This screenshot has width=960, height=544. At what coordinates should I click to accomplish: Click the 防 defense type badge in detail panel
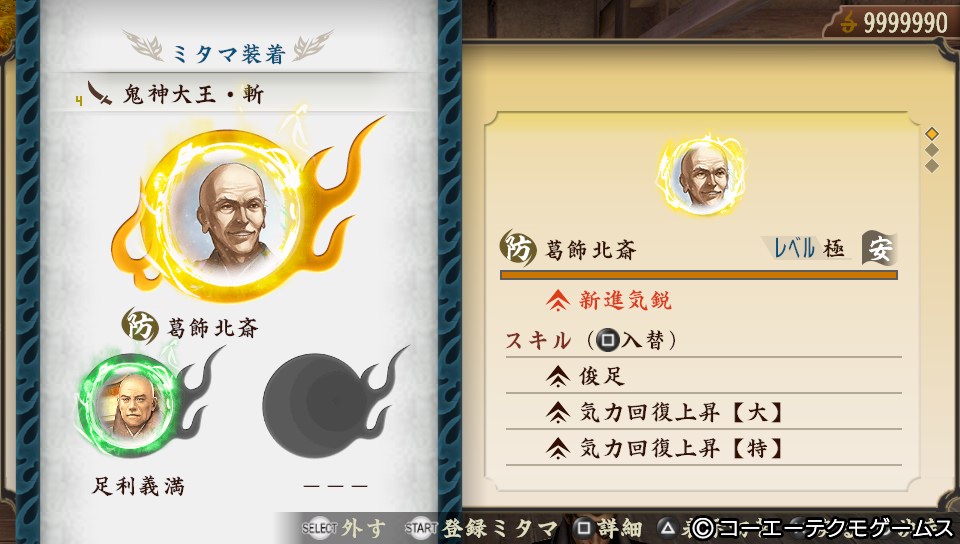[x=517, y=248]
